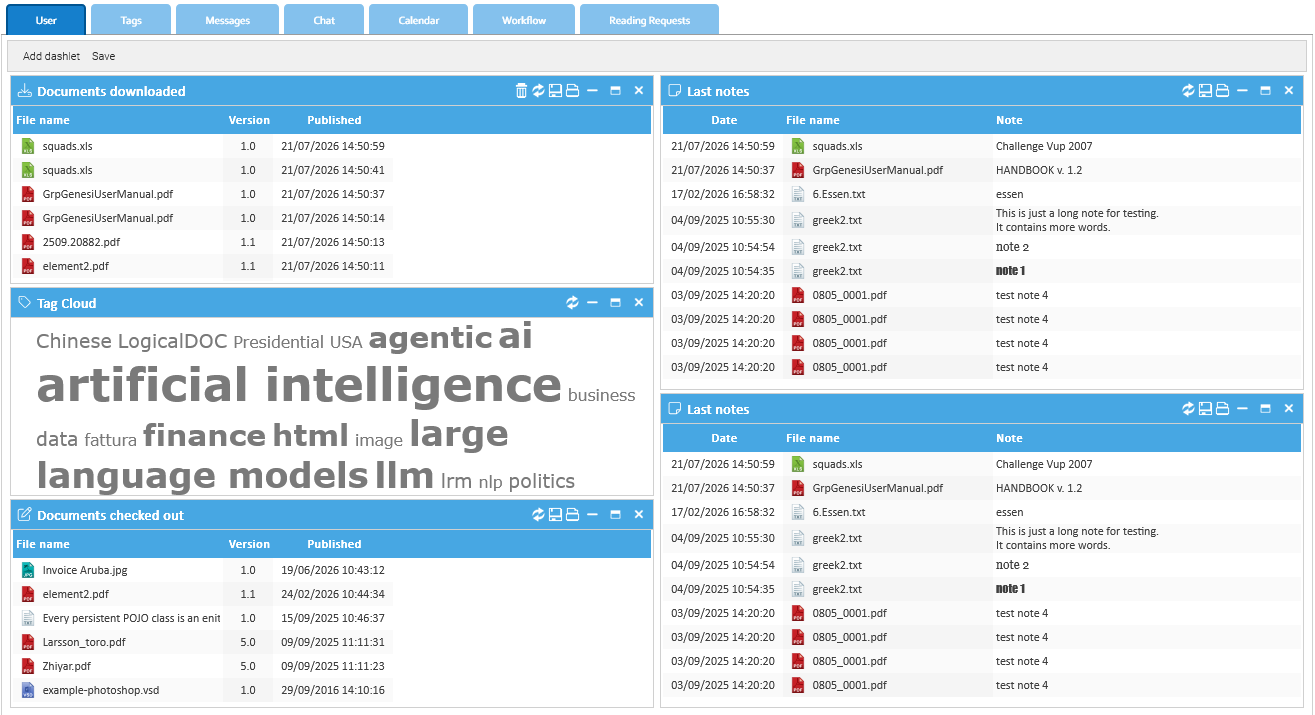Image resolution: width=1315 pixels, height=715 pixels.
Task: Select the LogicalDOC tag
Action: (x=173, y=341)
